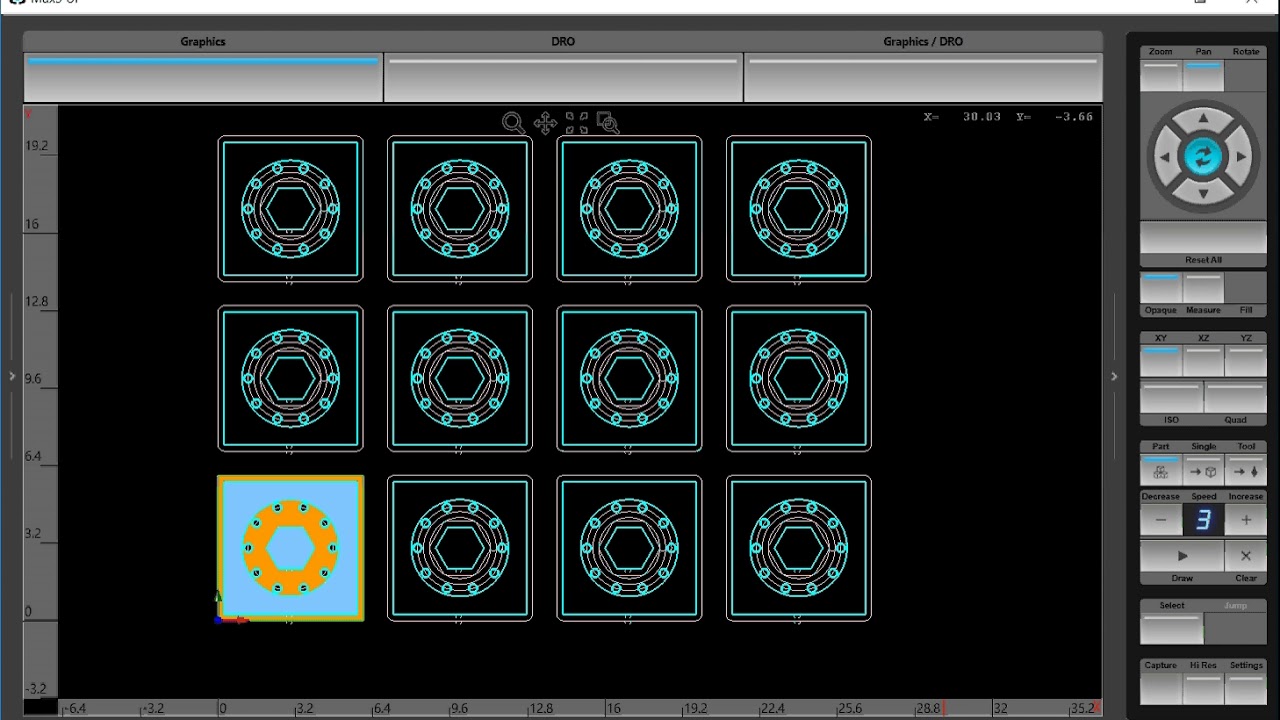Viewport: 1280px width, 720px height.
Task: Switch to the Quad view
Action: point(1235,397)
